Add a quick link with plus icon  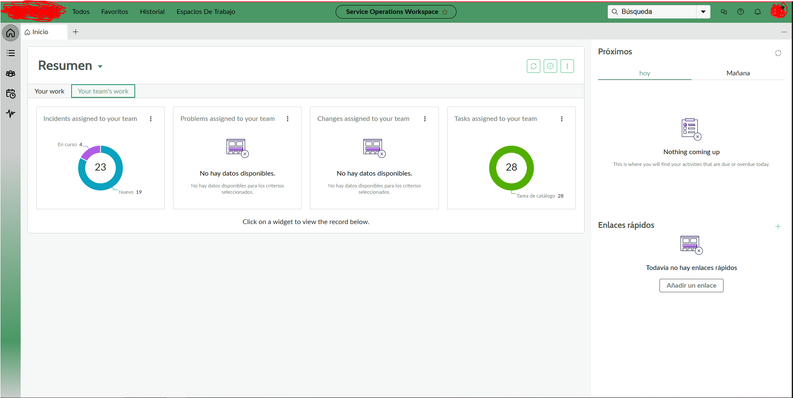pyautogui.click(x=778, y=226)
